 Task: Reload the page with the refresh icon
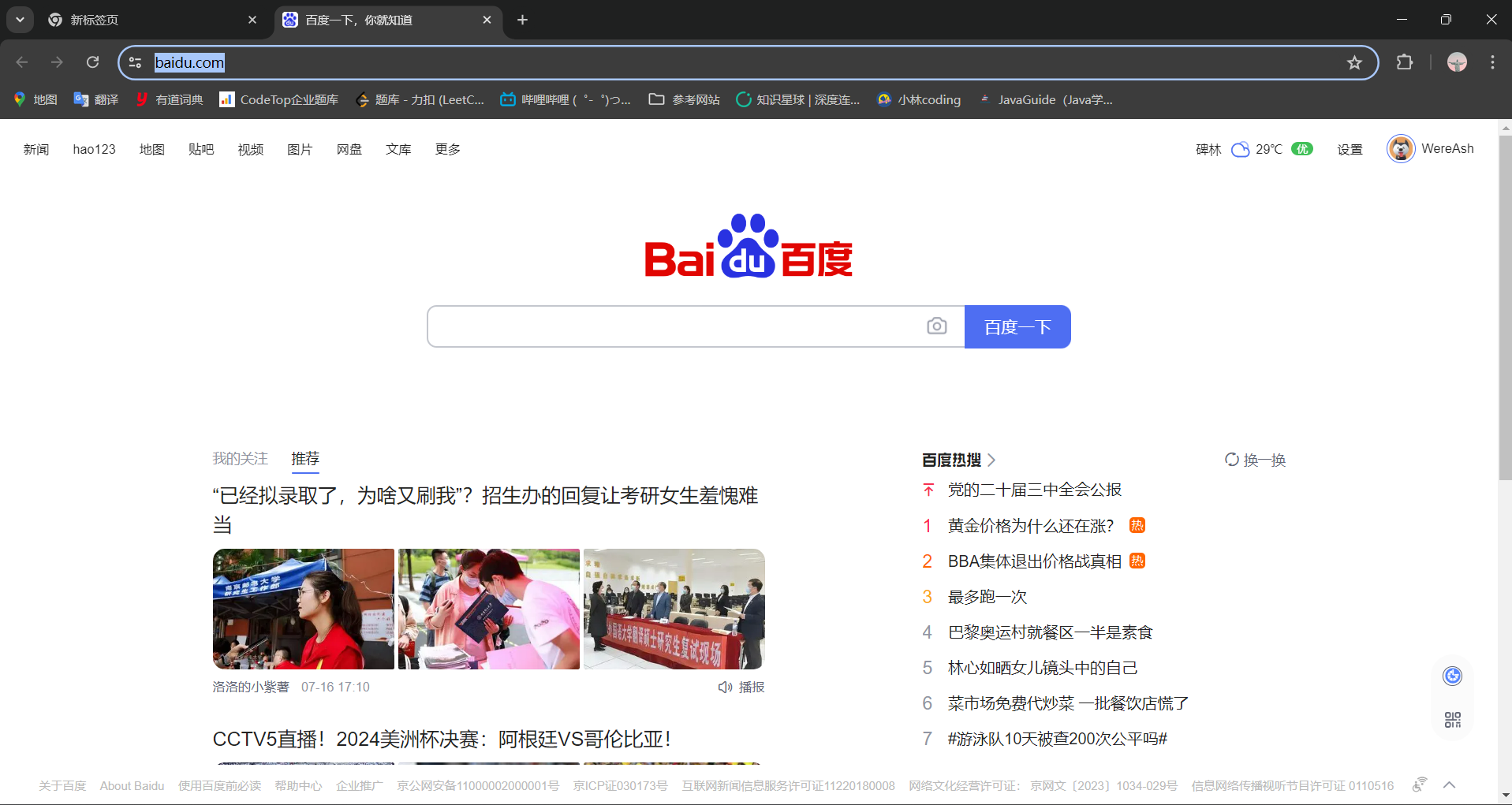tap(92, 62)
